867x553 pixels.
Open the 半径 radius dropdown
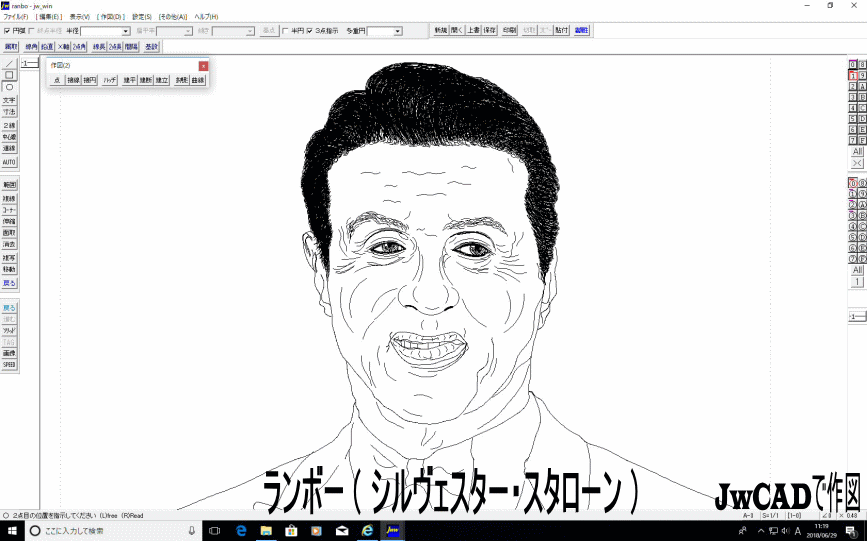click(x=126, y=32)
